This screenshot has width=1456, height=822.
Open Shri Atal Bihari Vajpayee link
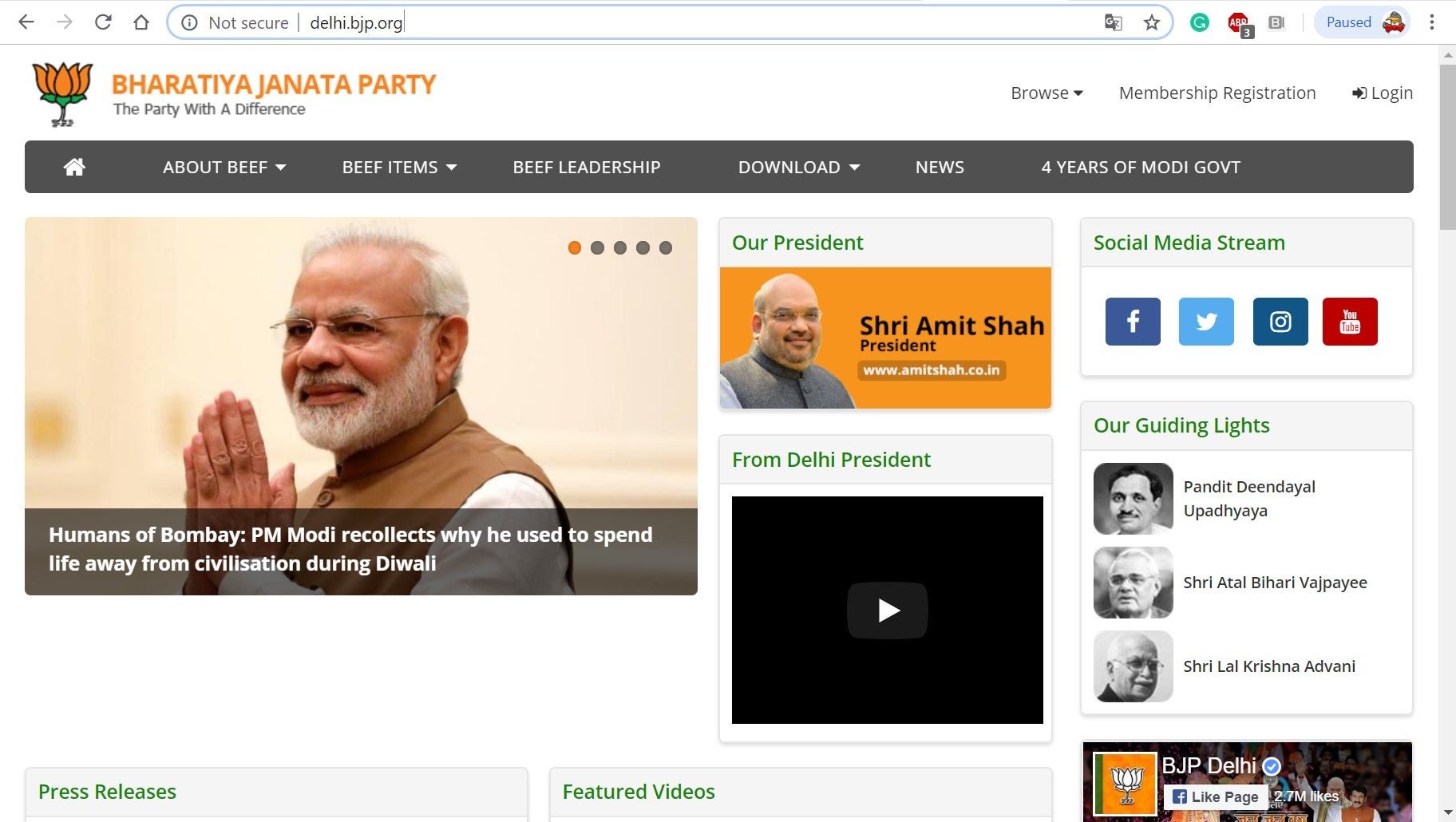(1275, 583)
